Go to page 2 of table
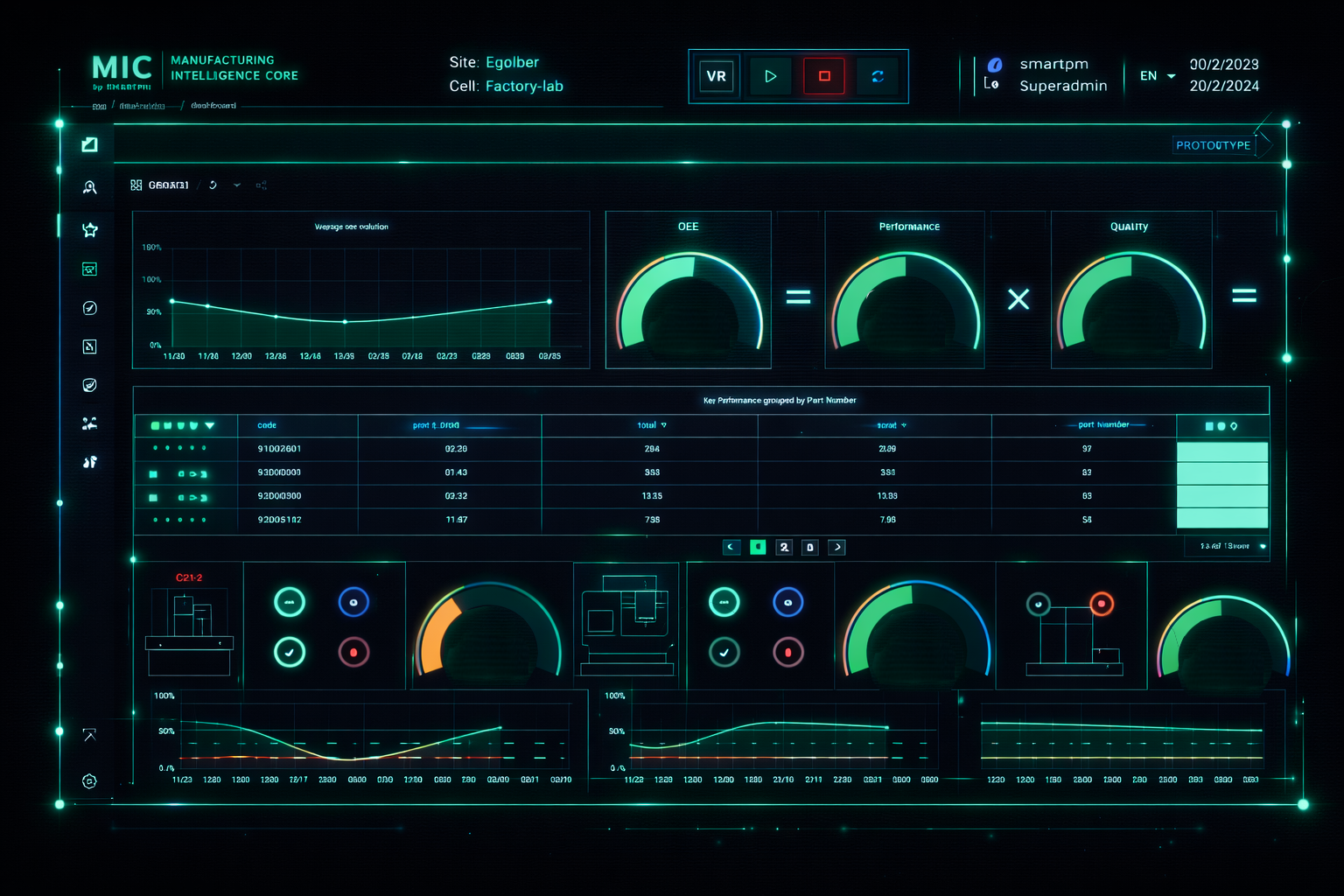This screenshot has width=1344, height=896. [x=784, y=547]
